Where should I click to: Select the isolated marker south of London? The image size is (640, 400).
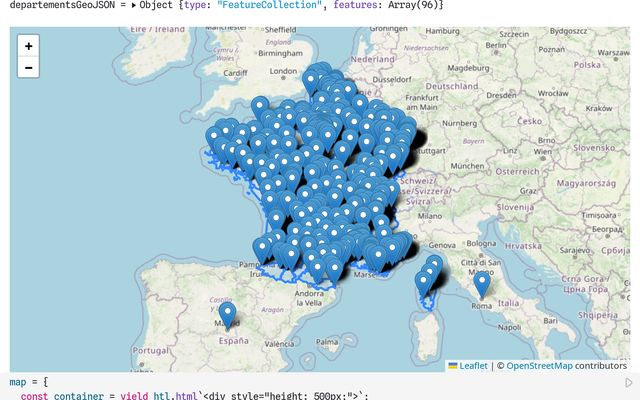[x=260, y=107]
